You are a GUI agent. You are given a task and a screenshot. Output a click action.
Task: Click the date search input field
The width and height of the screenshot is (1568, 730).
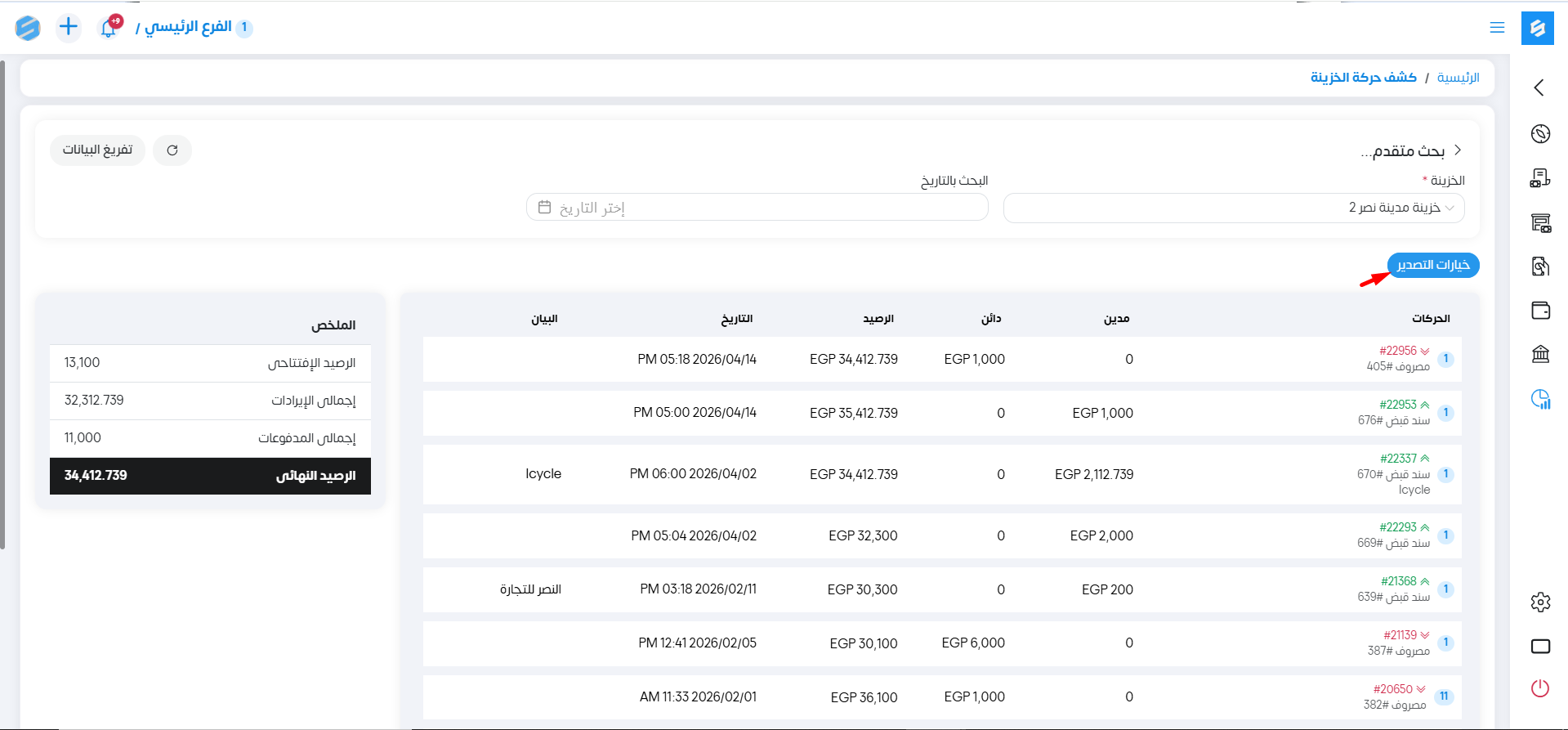click(757, 208)
